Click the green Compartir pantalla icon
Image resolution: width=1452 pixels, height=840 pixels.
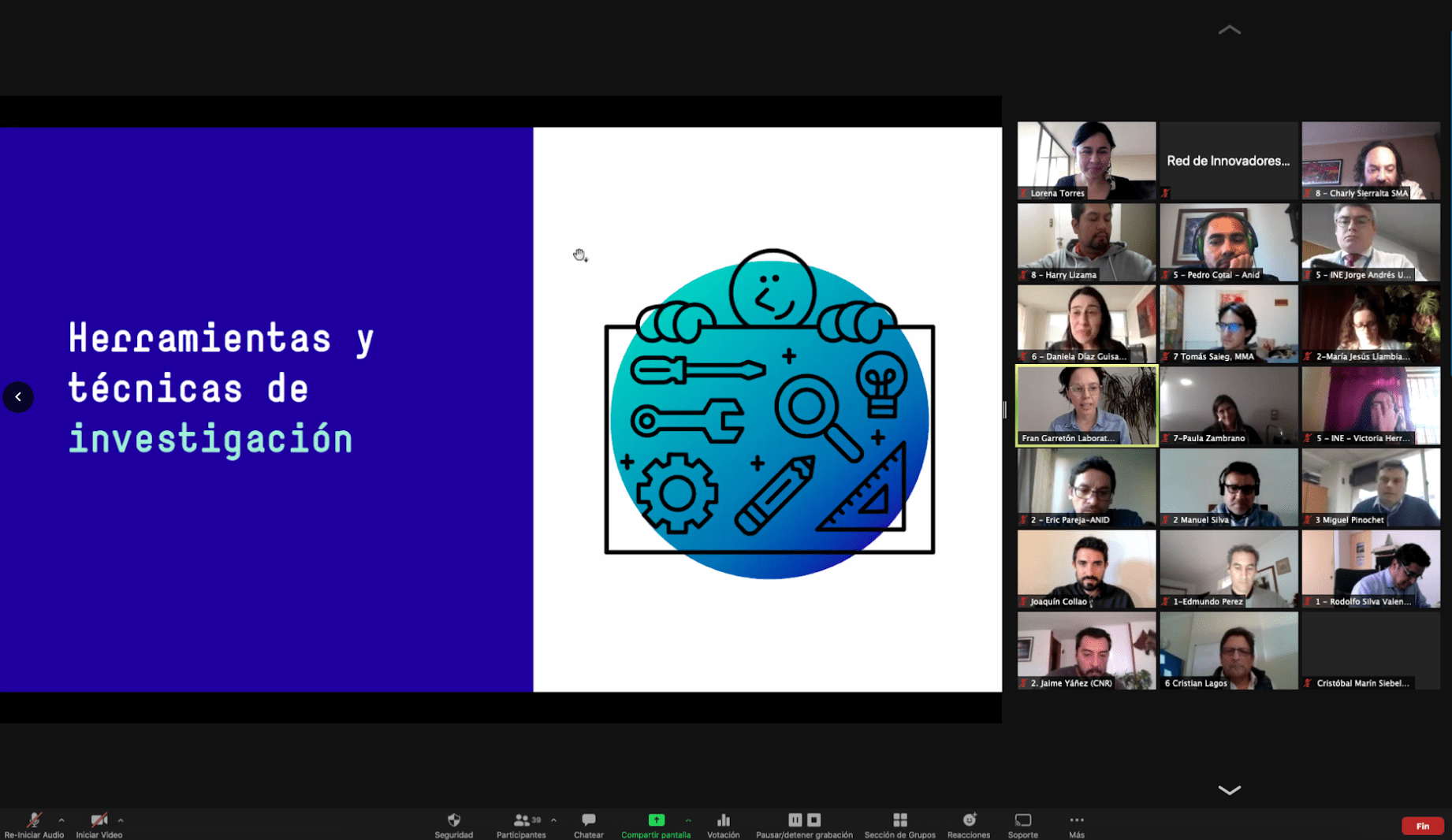[x=656, y=820]
